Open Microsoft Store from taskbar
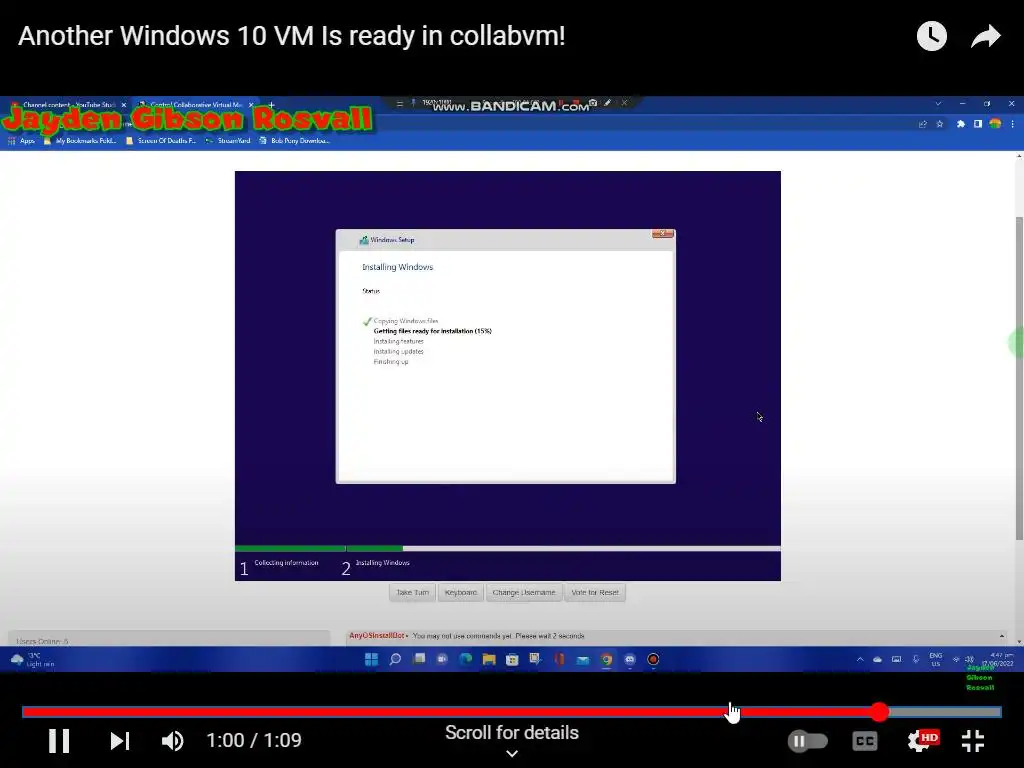Viewport: 1024px width, 768px height. click(512, 660)
